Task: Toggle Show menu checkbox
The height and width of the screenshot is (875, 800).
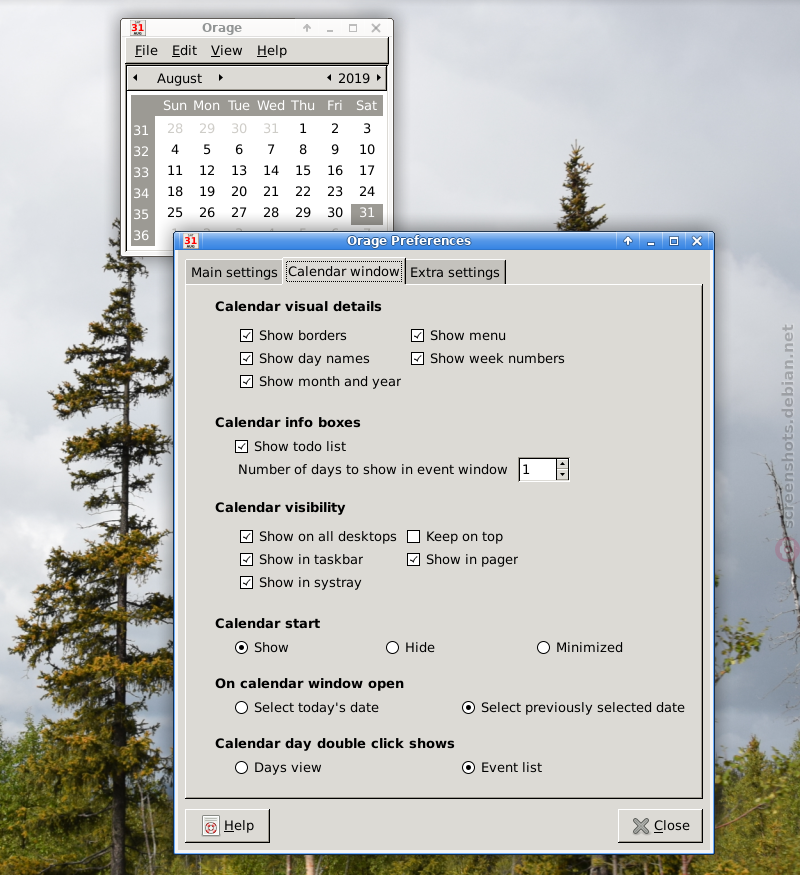Action: click(x=417, y=335)
